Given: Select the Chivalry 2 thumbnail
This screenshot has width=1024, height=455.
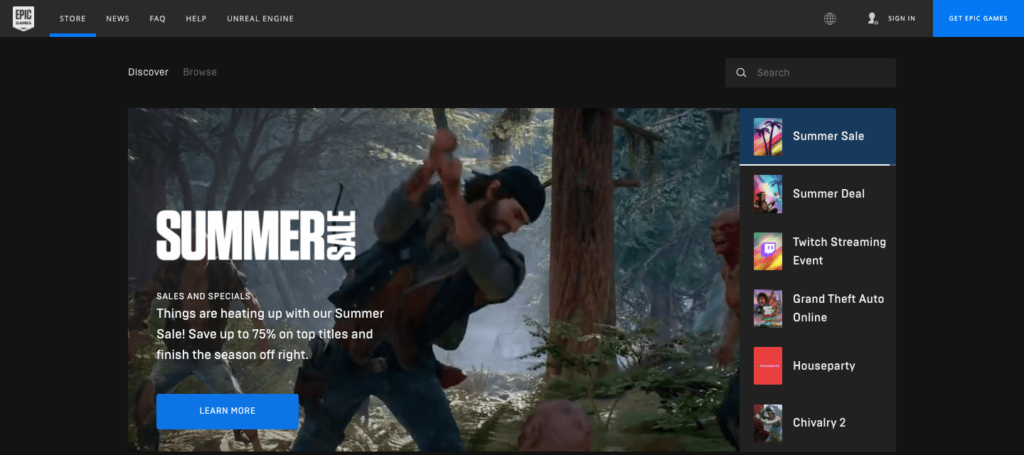Looking at the screenshot, I should pos(768,423).
